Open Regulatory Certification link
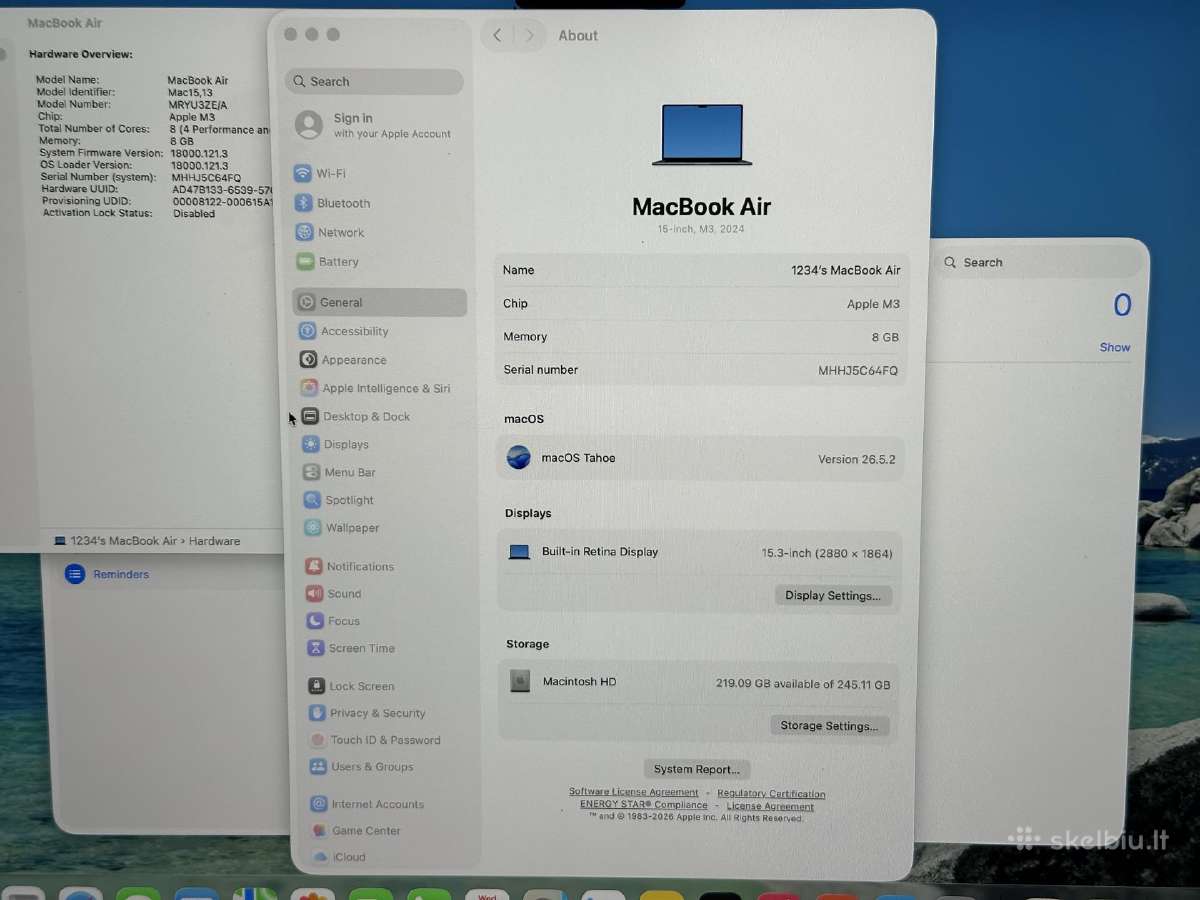The height and width of the screenshot is (900, 1200). pyautogui.click(x=771, y=794)
